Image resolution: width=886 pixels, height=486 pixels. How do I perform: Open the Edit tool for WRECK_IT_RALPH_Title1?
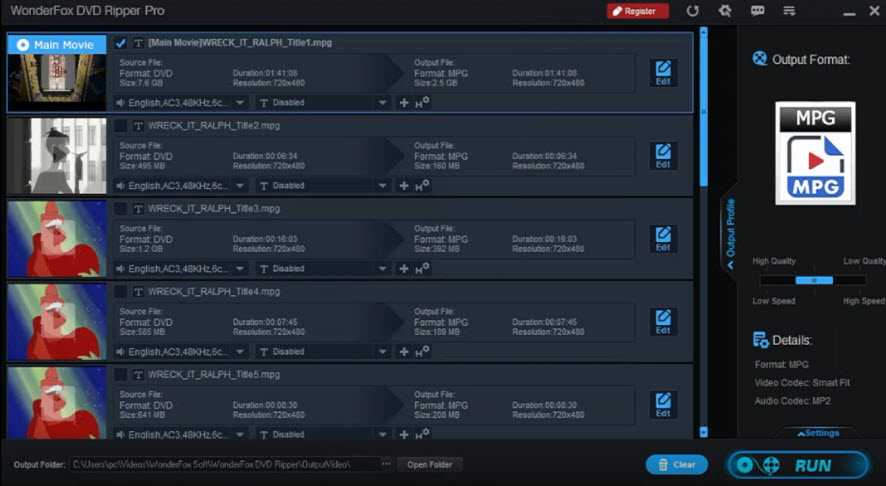click(x=663, y=73)
